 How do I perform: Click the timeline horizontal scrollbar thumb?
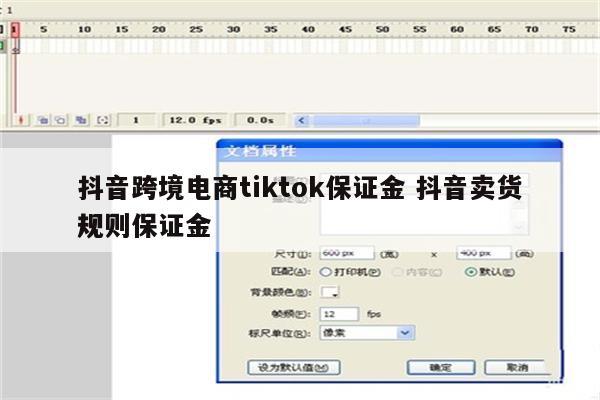tap(366, 121)
